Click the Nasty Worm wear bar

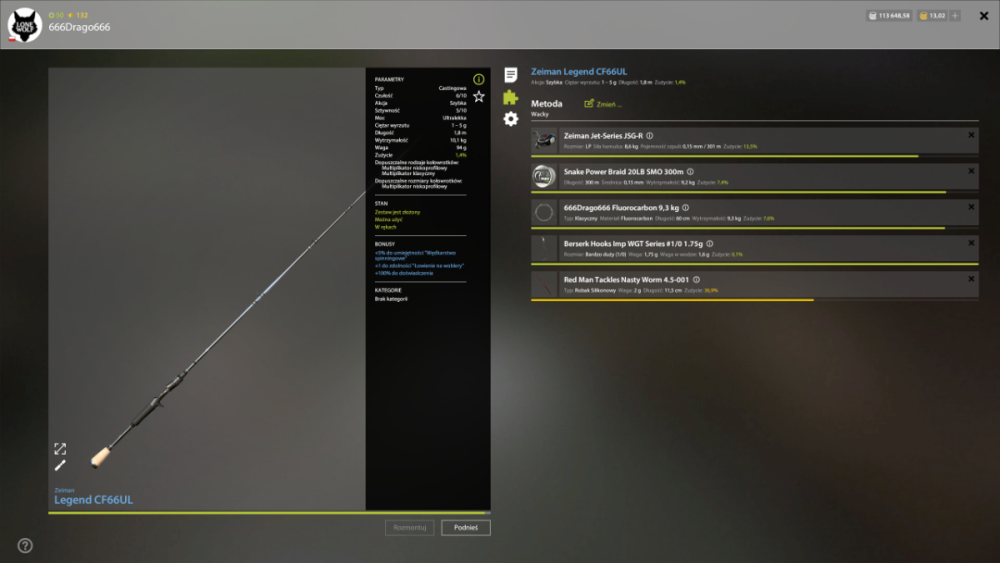coord(754,300)
